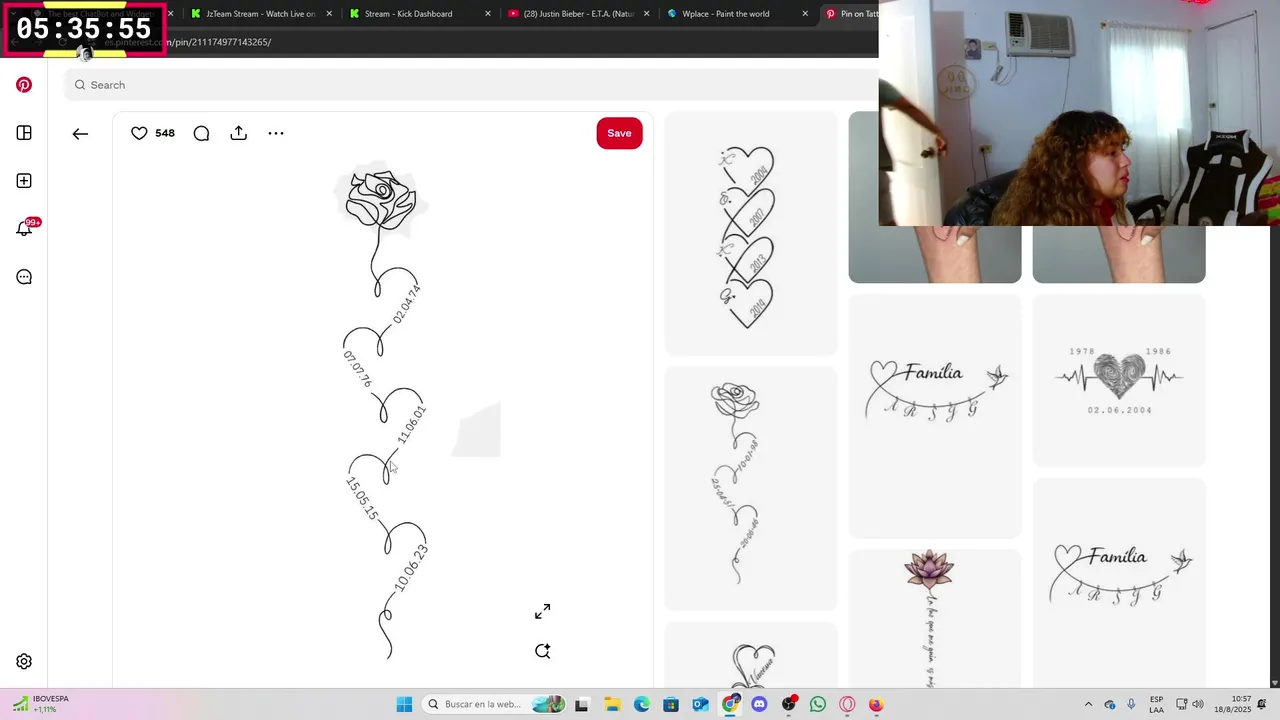Open Opera GX from the taskbar
Image resolution: width=1280 pixels, height=720 pixels.
pyautogui.click(x=847, y=704)
